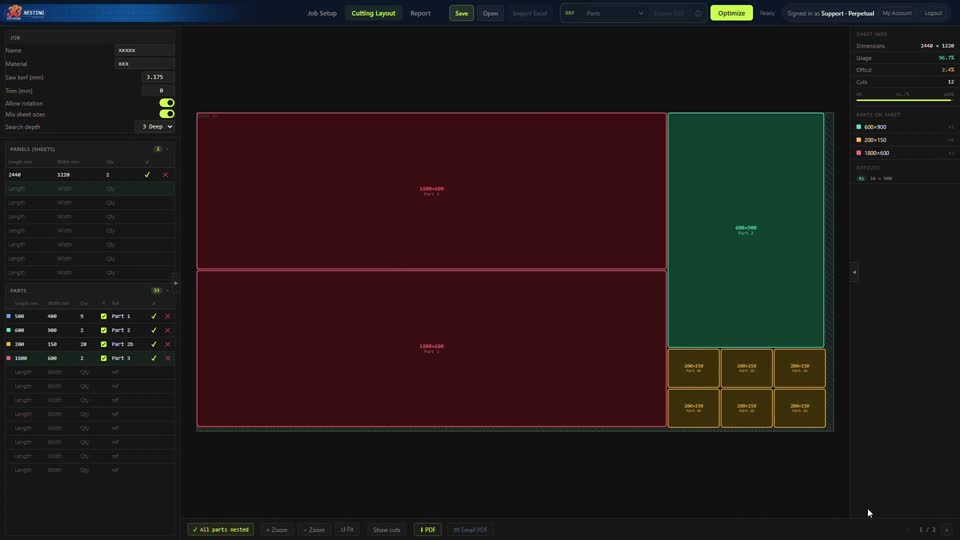Viewport: 960px width, 540px height.
Task: Collapse the left panel with arrow handle
Action: pos(176,283)
